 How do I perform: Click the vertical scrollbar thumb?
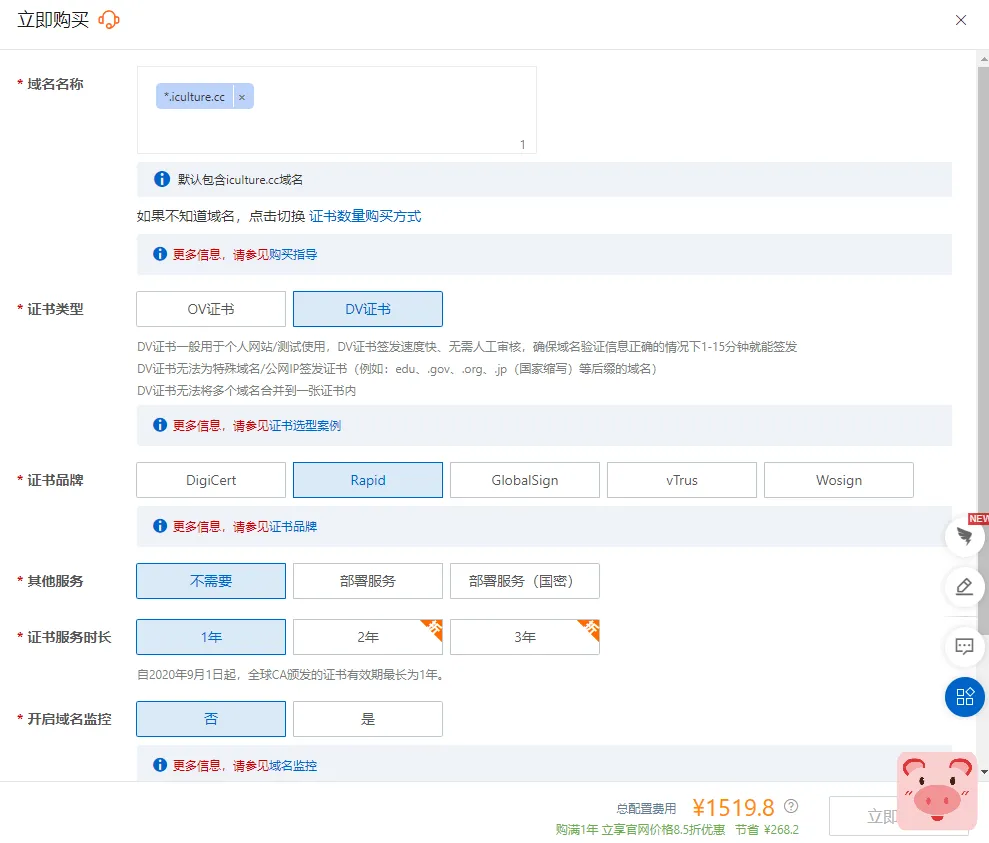click(x=984, y=350)
